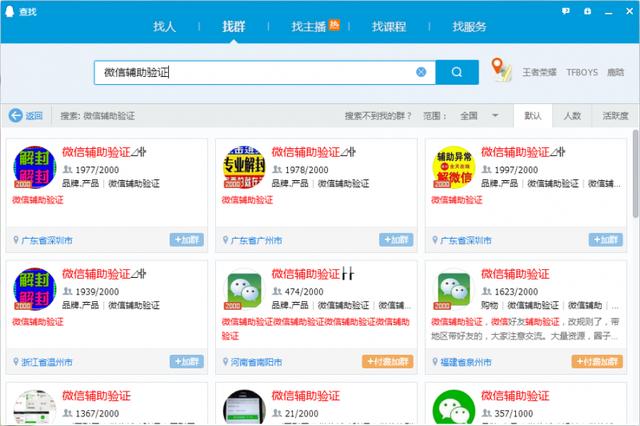640x426 pixels.
Task: Open group title in 357/1000 card
Action: 515,395
